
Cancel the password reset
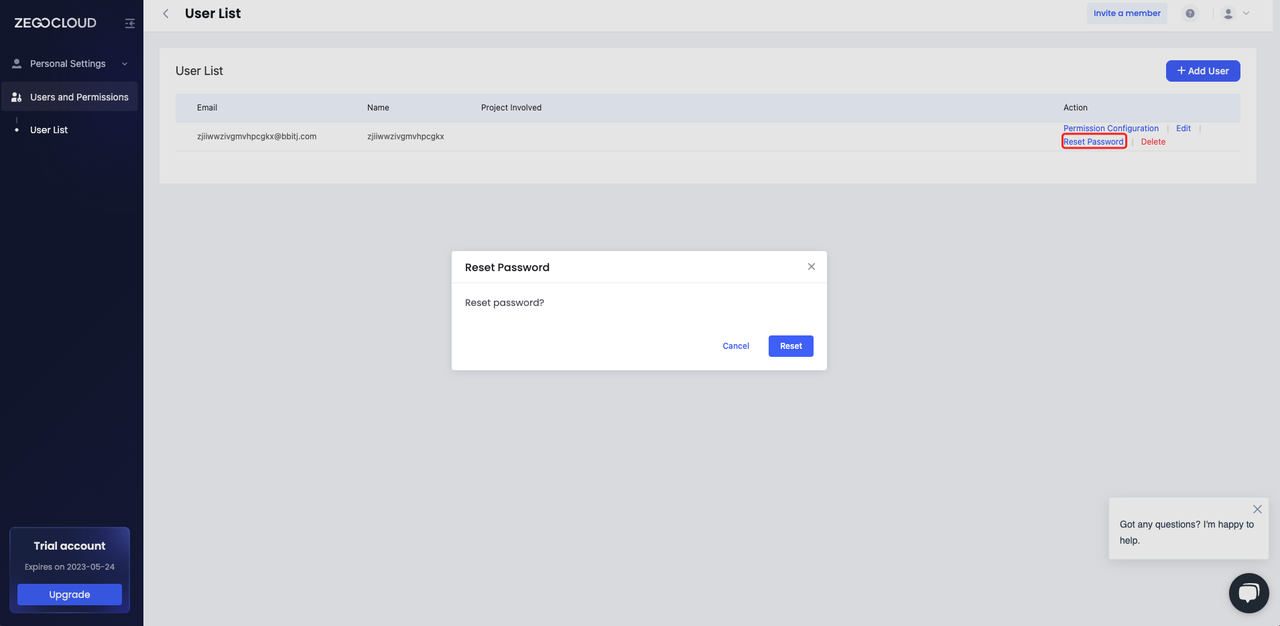pyautogui.click(x=735, y=346)
